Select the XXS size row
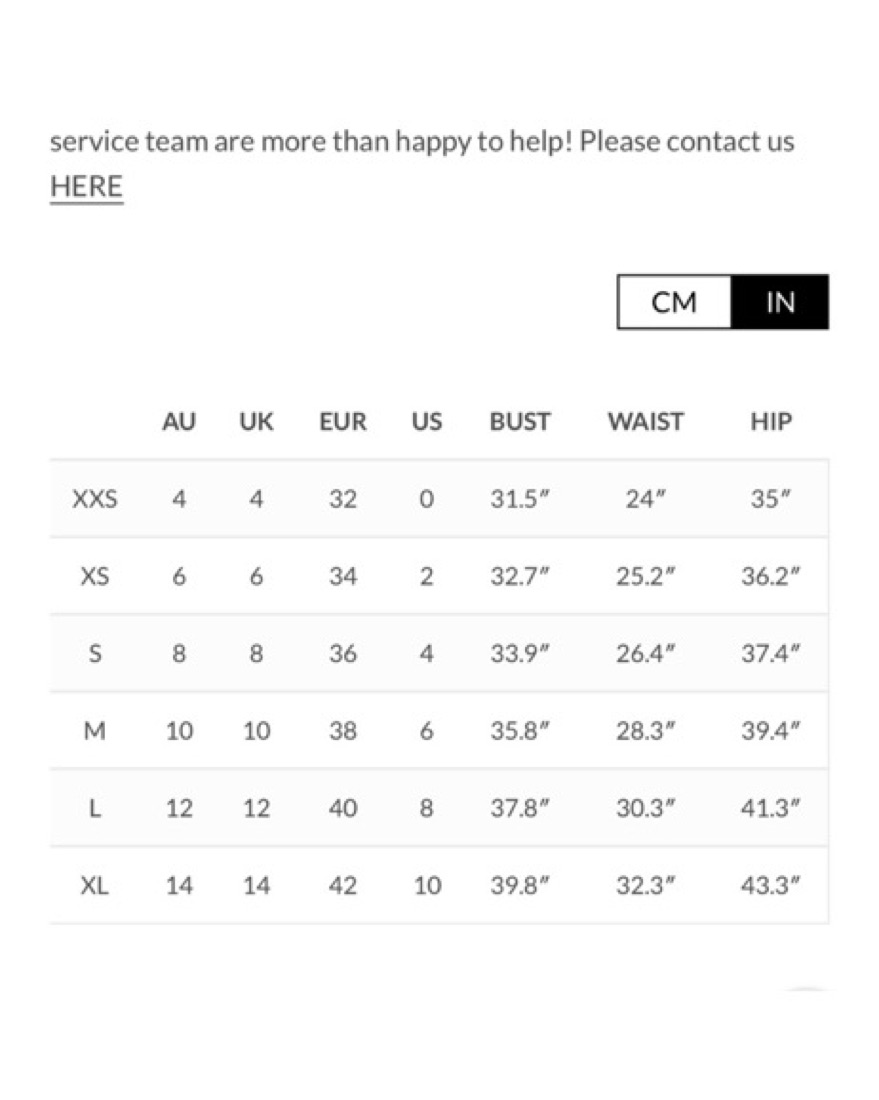879x1100 pixels. point(439,499)
